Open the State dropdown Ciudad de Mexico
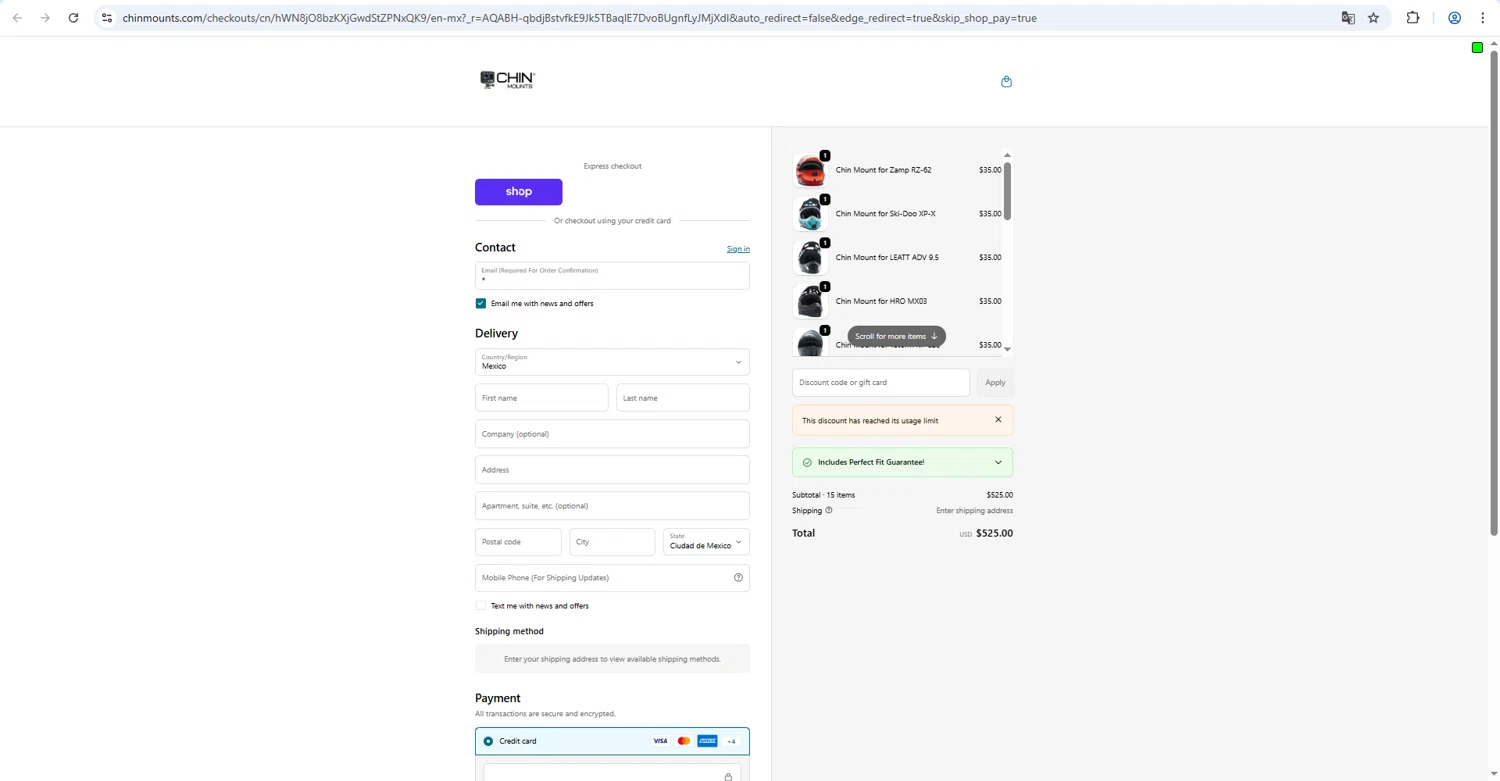This screenshot has width=1500, height=781. pyautogui.click(x=706, y=542)
